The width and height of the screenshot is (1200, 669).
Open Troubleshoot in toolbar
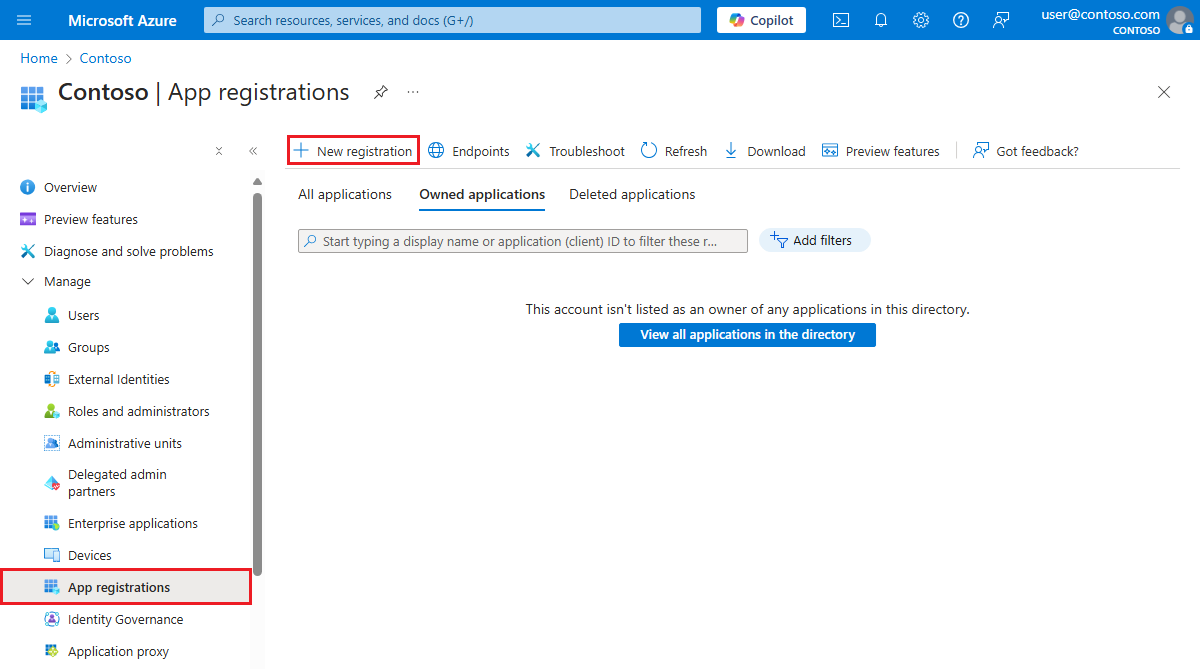pos(575,151)
